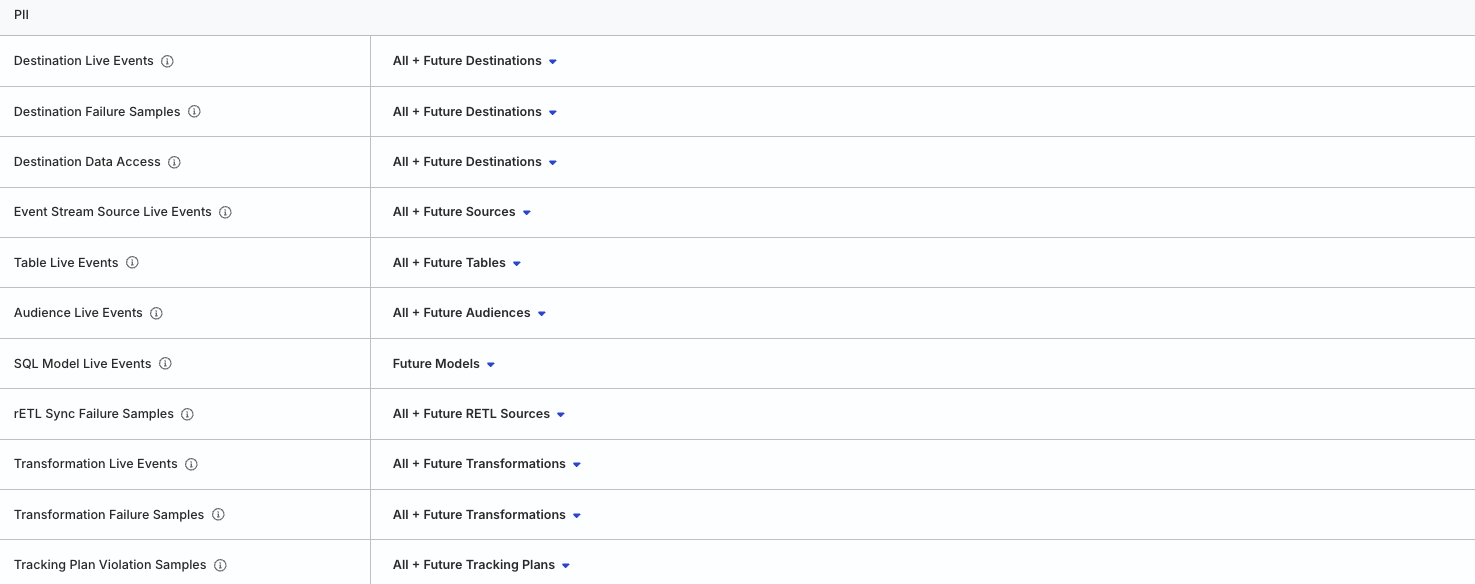Show info for Event Stream Source Live Events
Image resolution: width=1475 pixels, height=584 pixels.
(225, 212)
